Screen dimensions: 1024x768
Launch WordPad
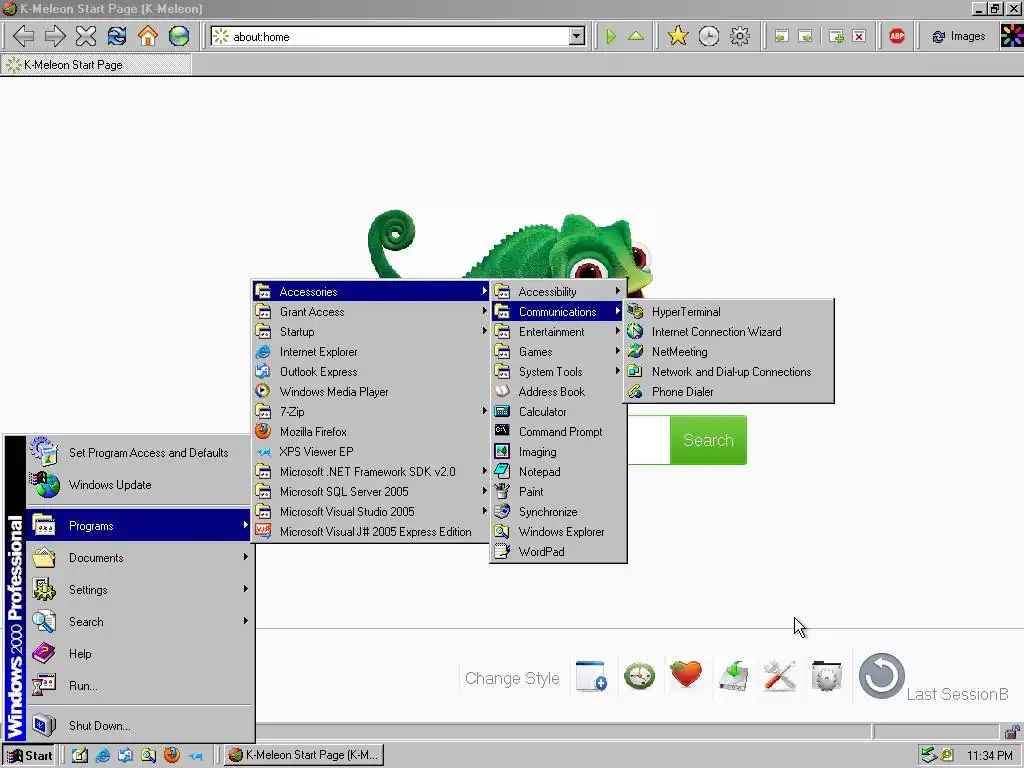click(x=558, y=552)
